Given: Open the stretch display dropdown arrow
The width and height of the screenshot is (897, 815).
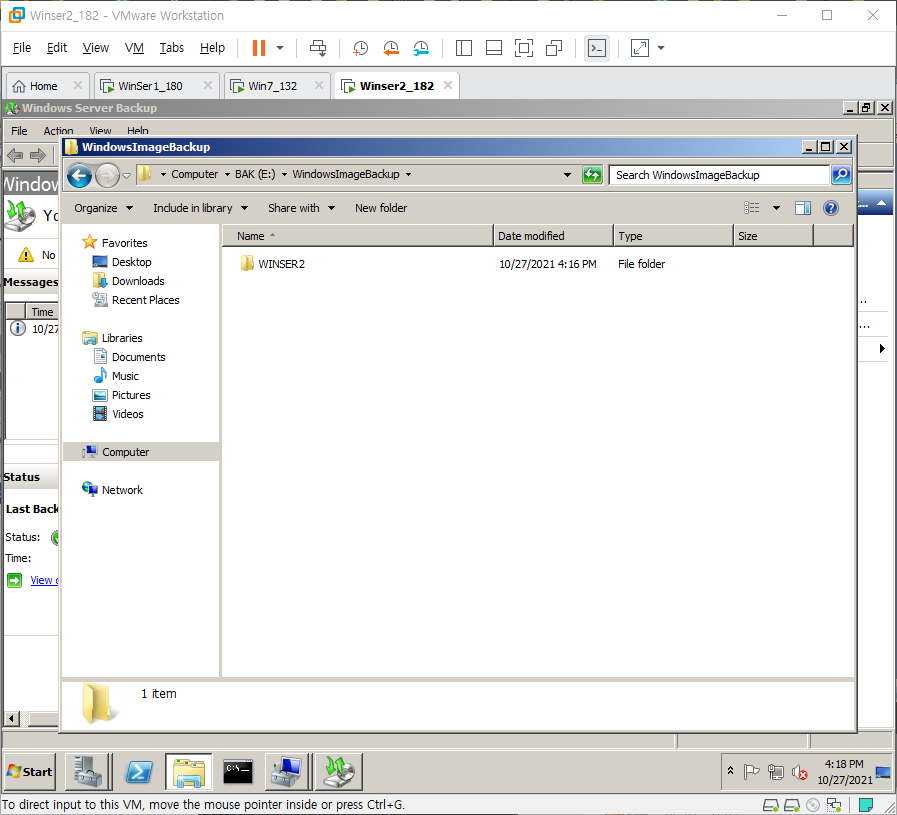Looking at the screenshot, I should [x=661, y=48].
